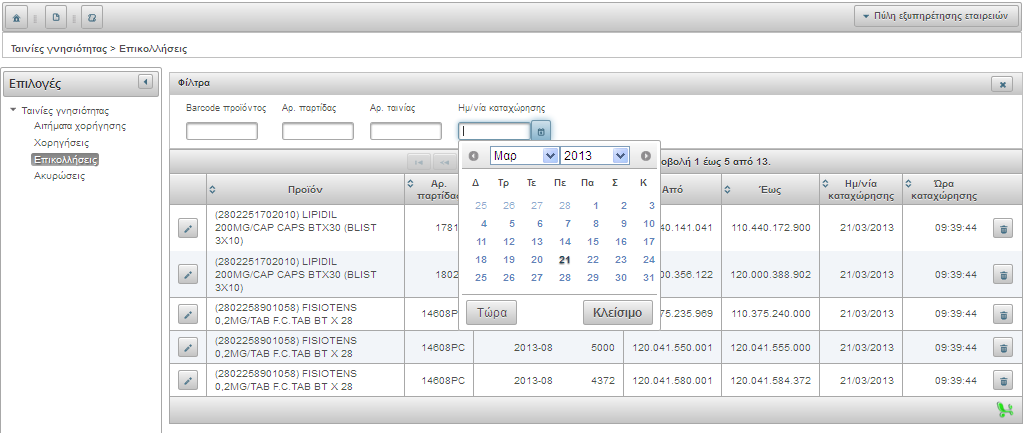This screenshot has width=1024, height=433.
Task: Click Ταινίες γνησιότητας in the breadcrumb
Action: (59, 49)
